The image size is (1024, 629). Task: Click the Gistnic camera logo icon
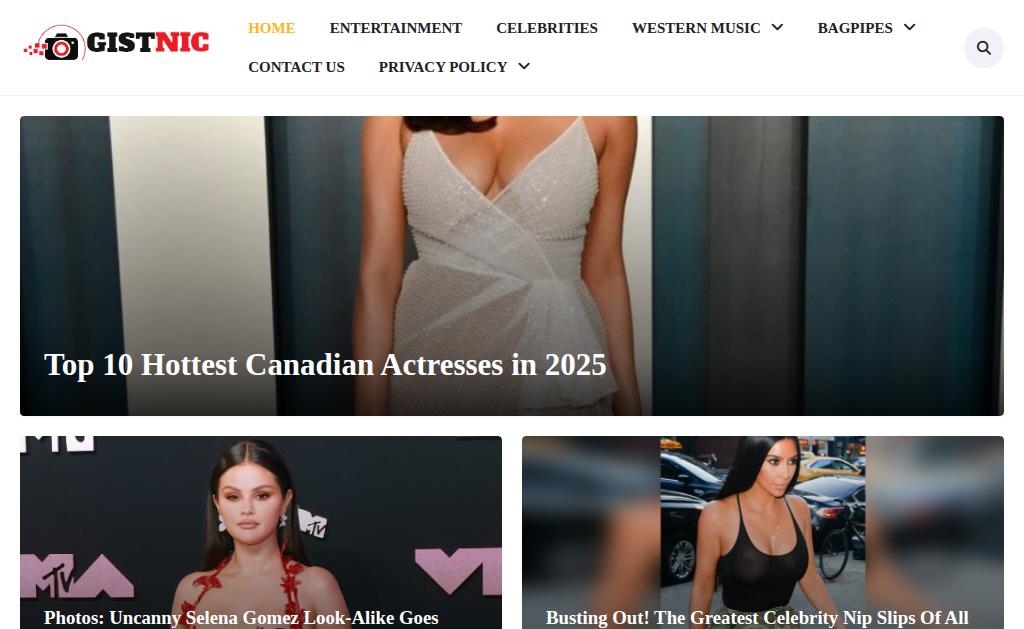(x=55, y=44)
